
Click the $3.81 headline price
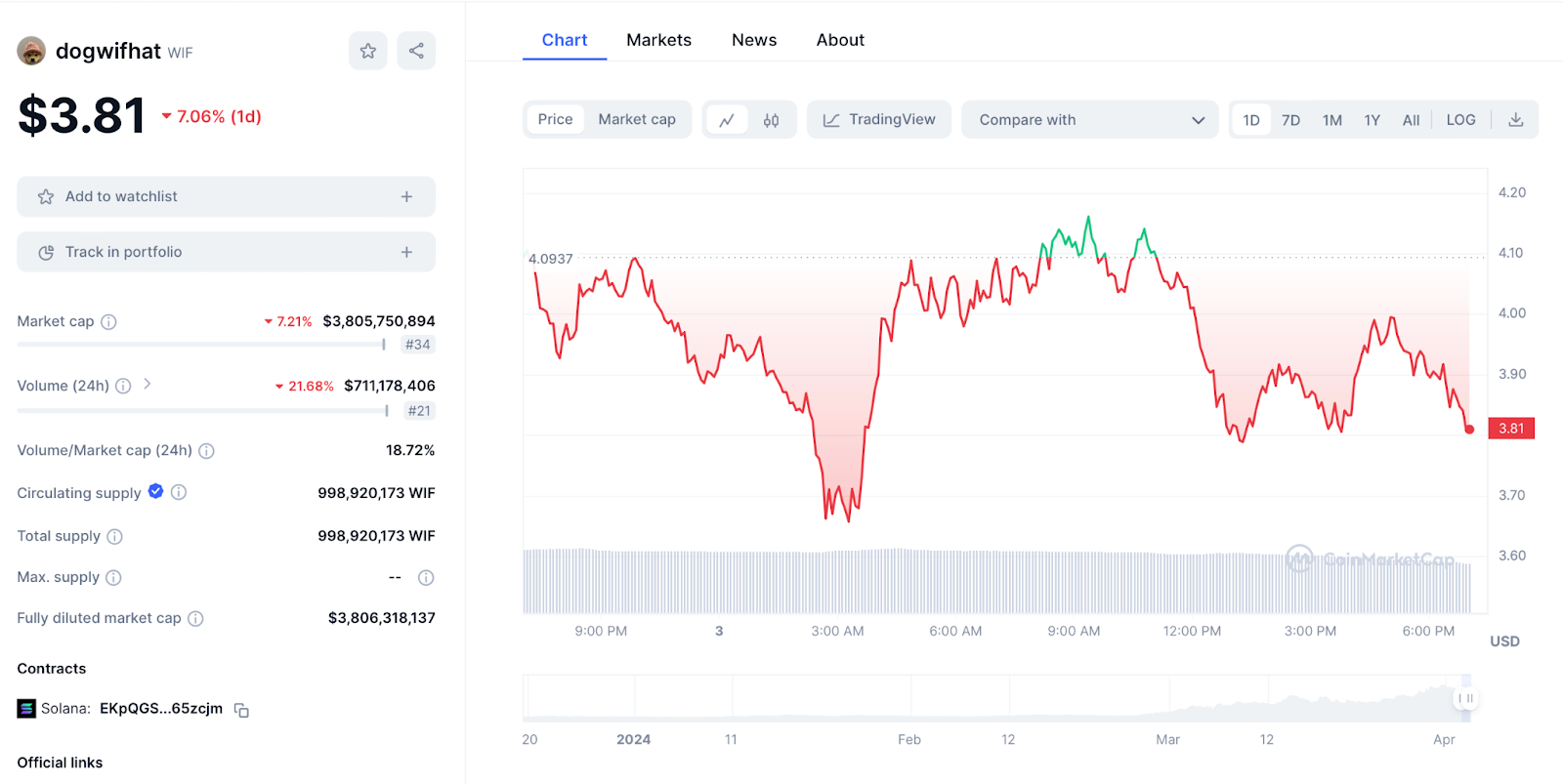click(82, 115)
